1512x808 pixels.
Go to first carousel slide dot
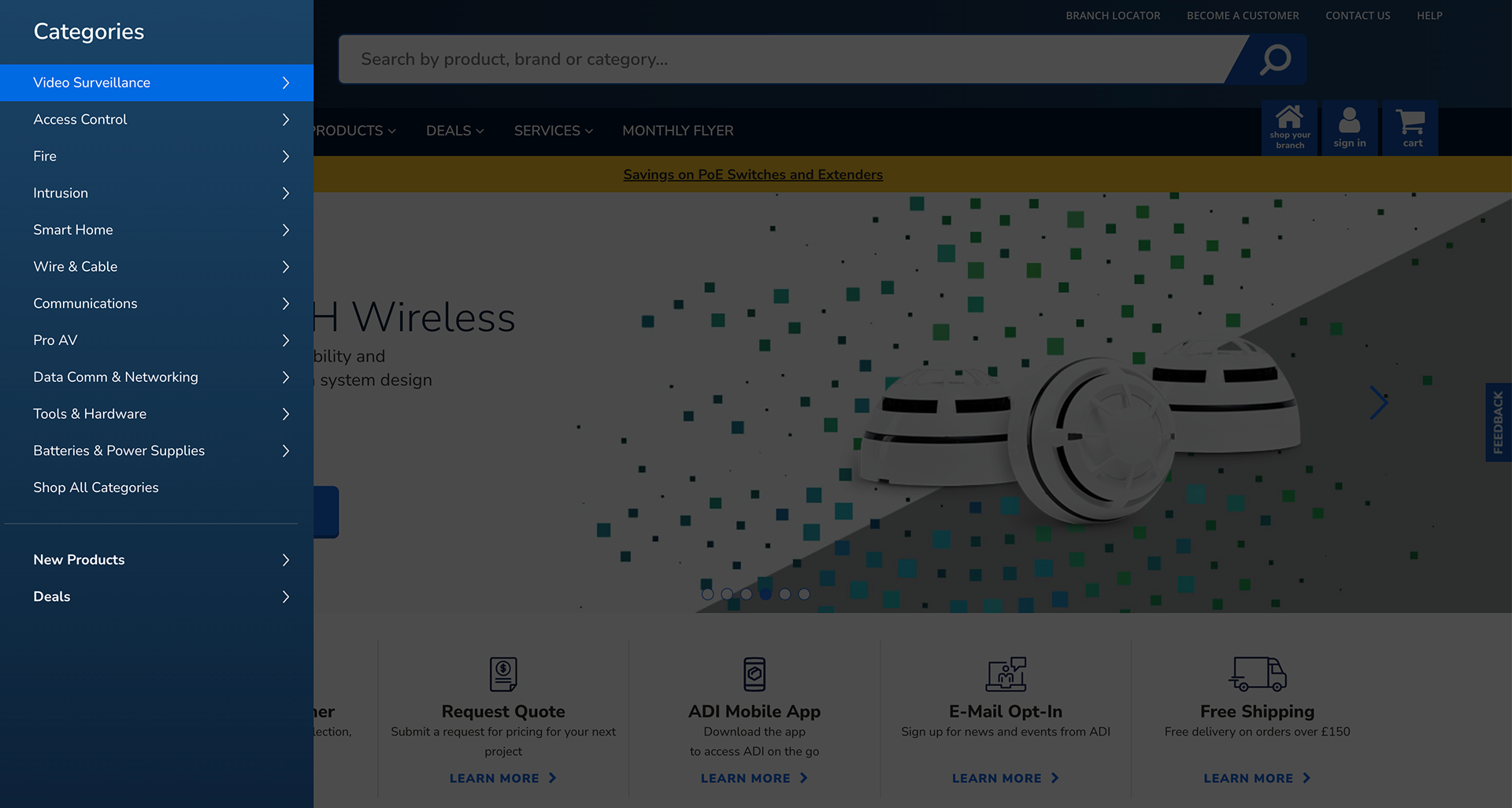708,595
